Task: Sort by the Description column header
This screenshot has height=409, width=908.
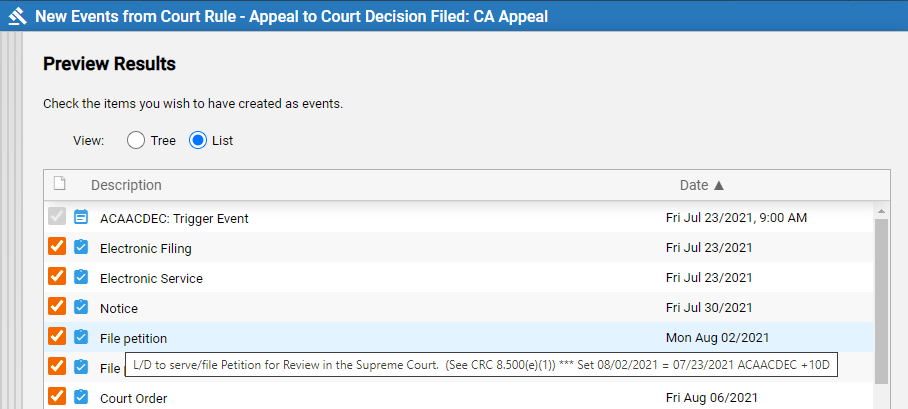Action: [126, 185]
